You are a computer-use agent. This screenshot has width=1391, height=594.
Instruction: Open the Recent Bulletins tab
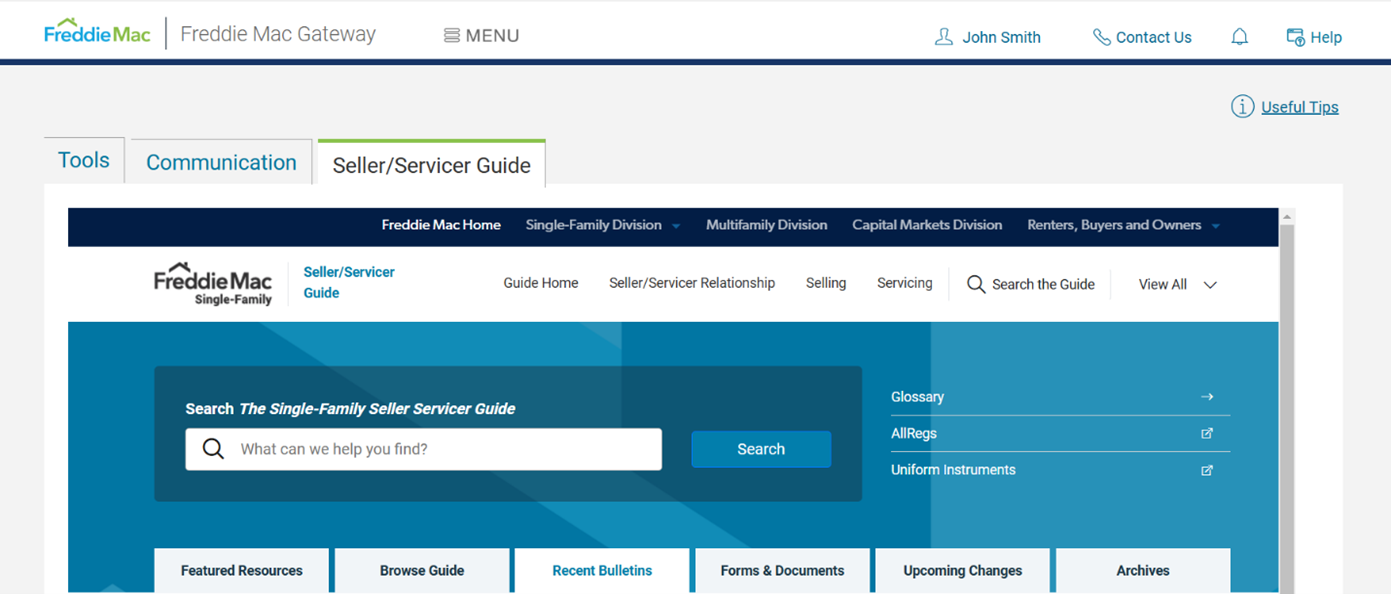(602, 570)
